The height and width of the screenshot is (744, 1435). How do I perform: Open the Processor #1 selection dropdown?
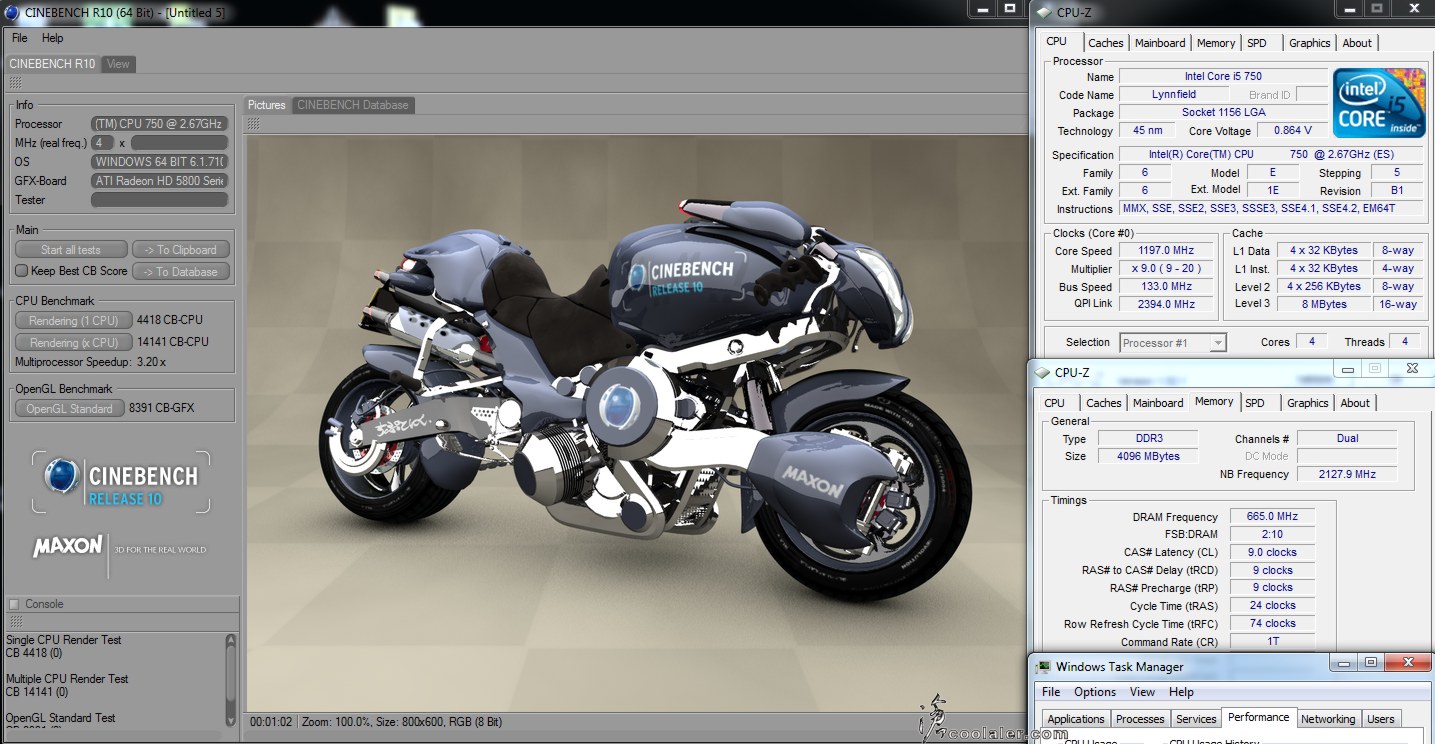1173,343
